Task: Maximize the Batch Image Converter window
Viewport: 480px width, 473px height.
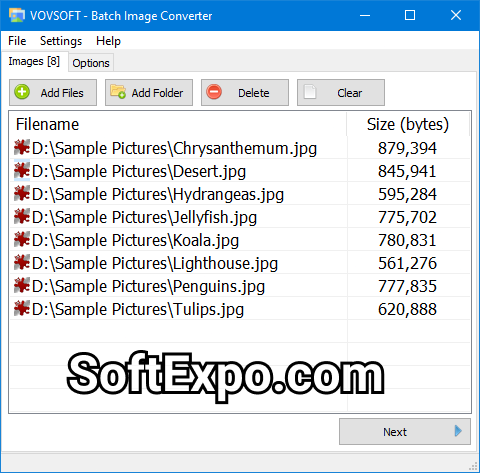Action: point(410,15)
